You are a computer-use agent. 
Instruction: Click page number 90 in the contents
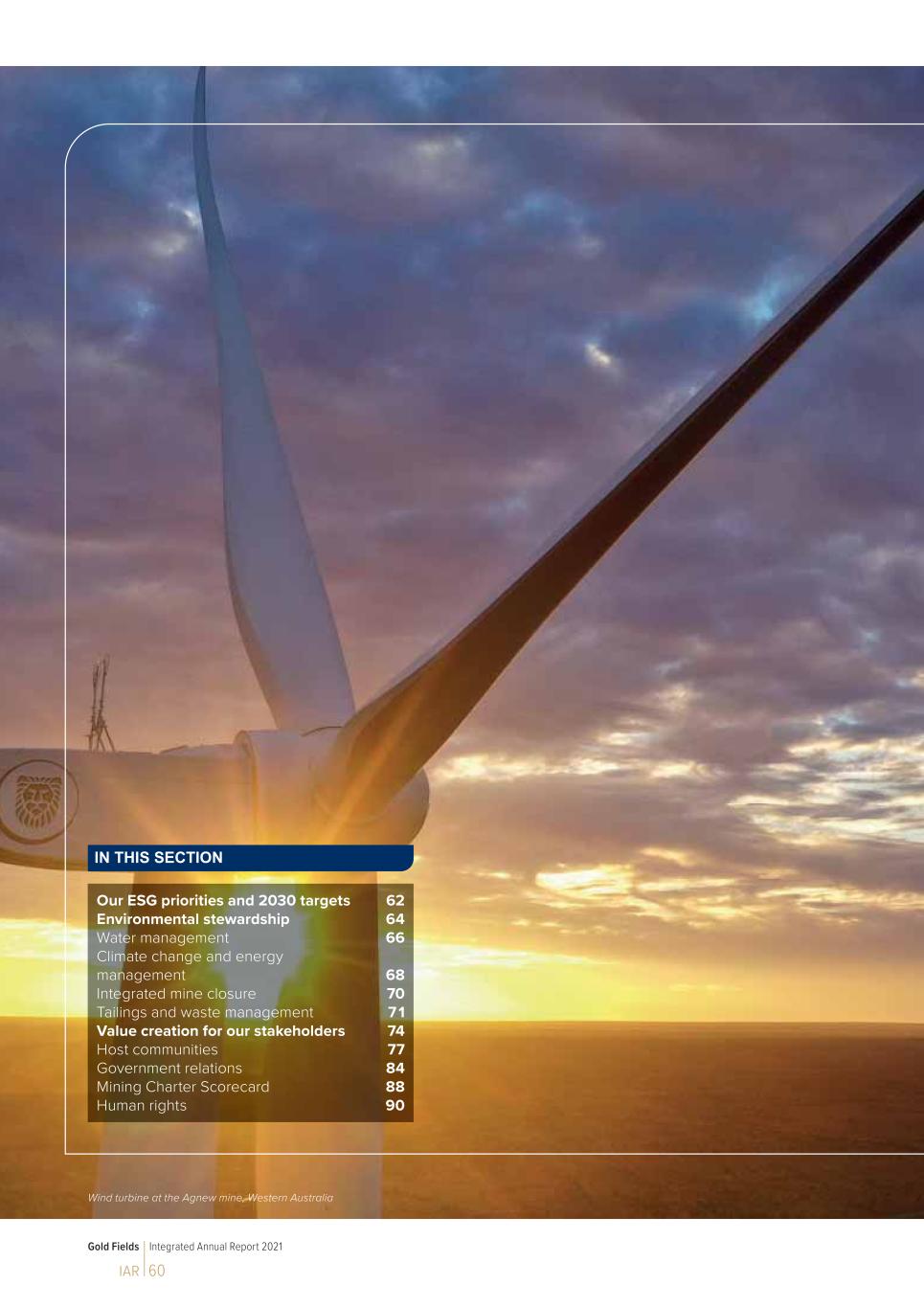pyautogui.click(x=394, y=1105)
